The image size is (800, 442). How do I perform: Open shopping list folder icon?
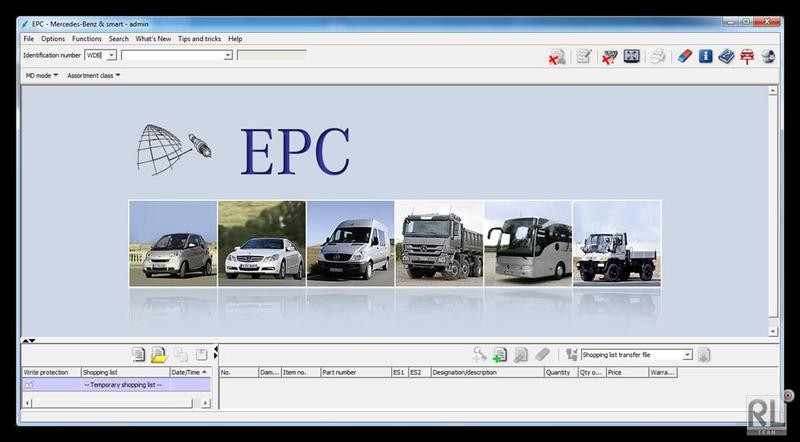159,354
